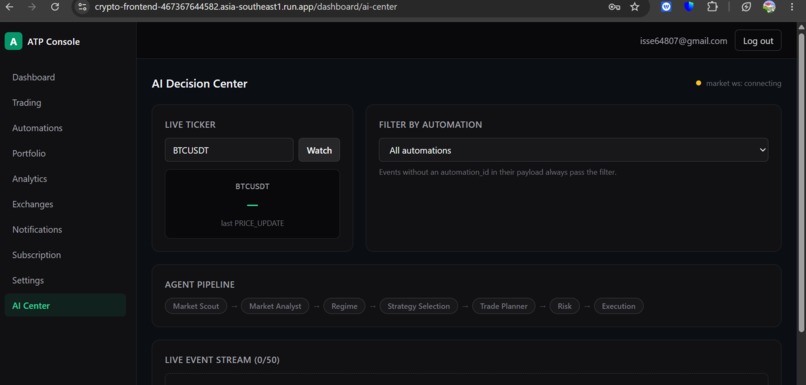Screen dimensions: 806x385
Task: Focus the BTCUSDT ticker symbol input
Action: [x=229, y=150]
